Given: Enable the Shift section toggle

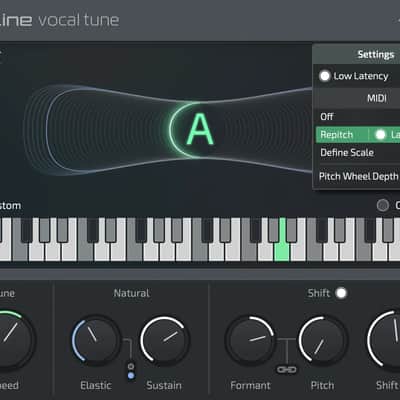Looking at the screenshot, I should tap(341, 293).
